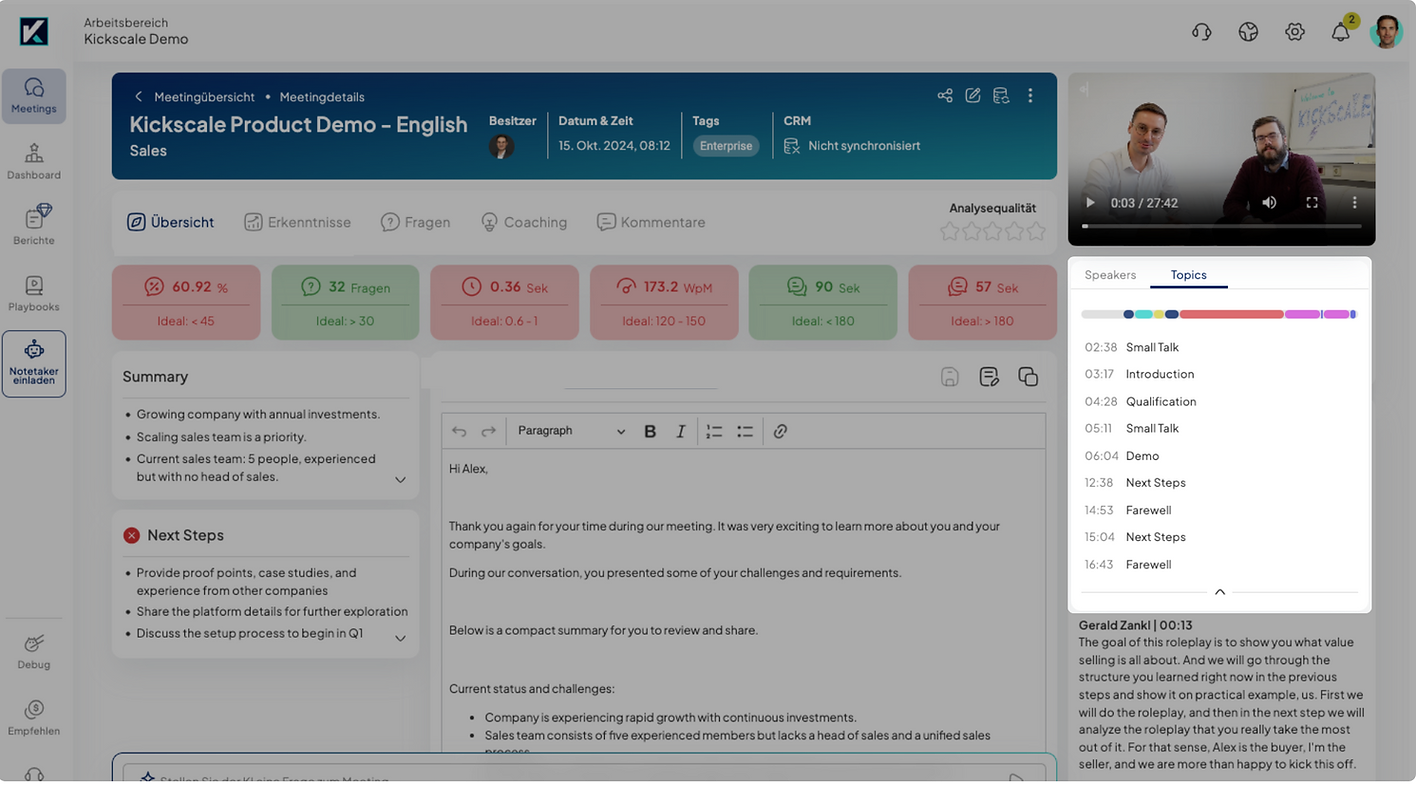1416x796 pixels.
Task: Click the red Demo segment on topic timeline
Action: (x=1231, y=314)
